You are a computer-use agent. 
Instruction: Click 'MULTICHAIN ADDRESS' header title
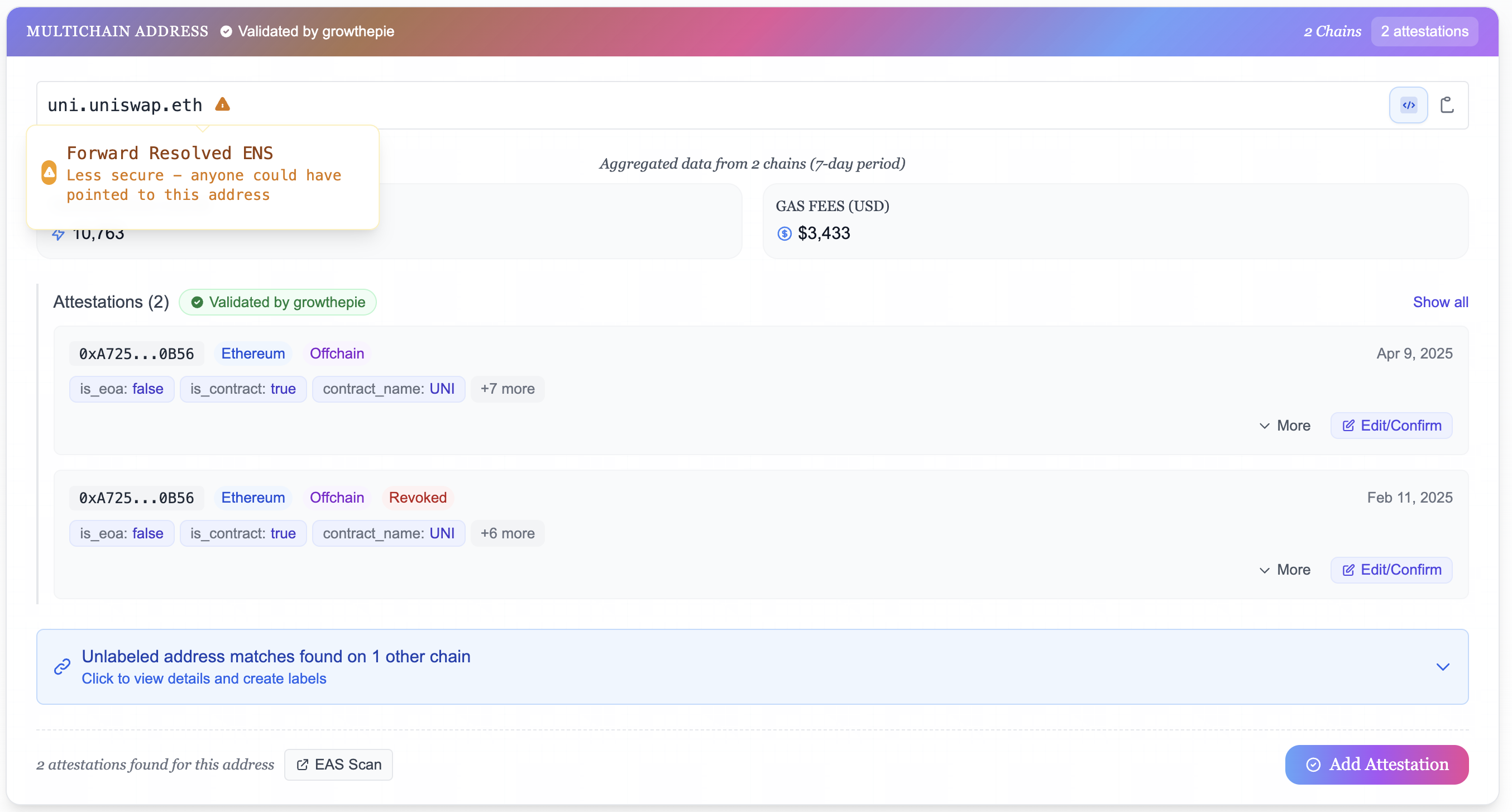pyautogui.click(x=117, y=32)
